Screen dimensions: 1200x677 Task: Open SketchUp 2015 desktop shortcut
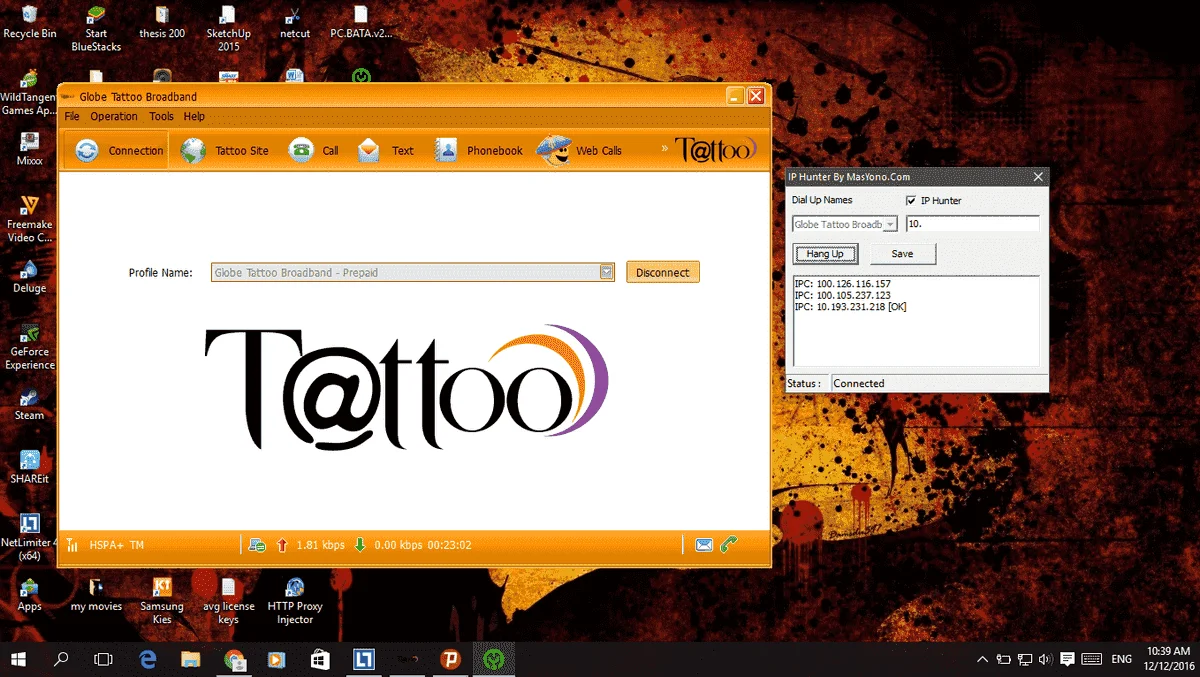coord(229,28)
